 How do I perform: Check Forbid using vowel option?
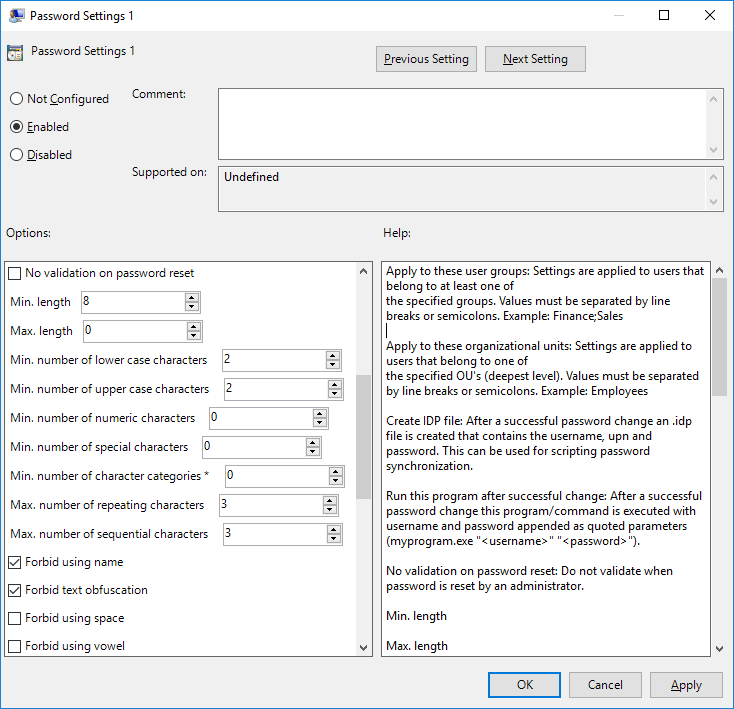(15, 646)
